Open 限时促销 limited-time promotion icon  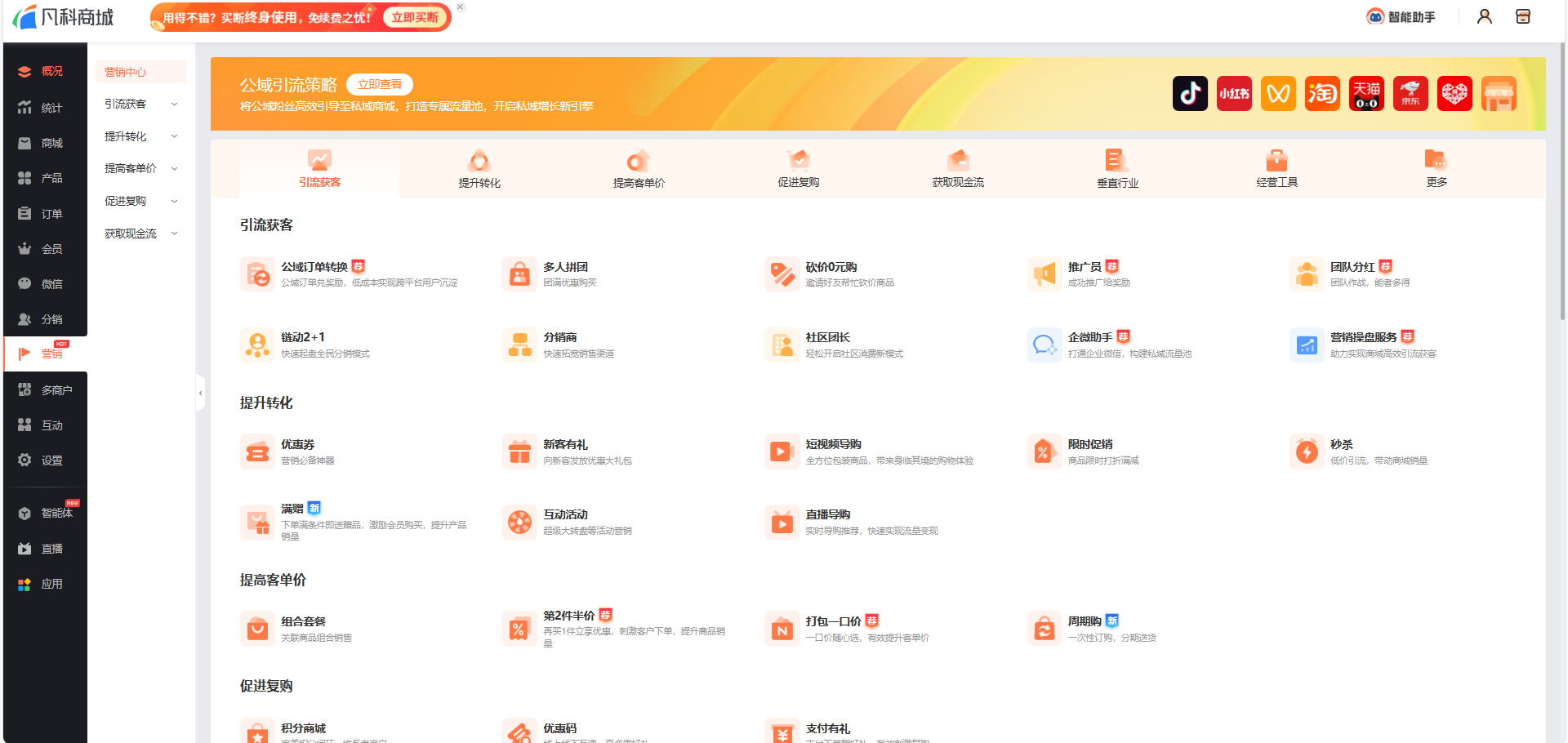[1045, 452]
